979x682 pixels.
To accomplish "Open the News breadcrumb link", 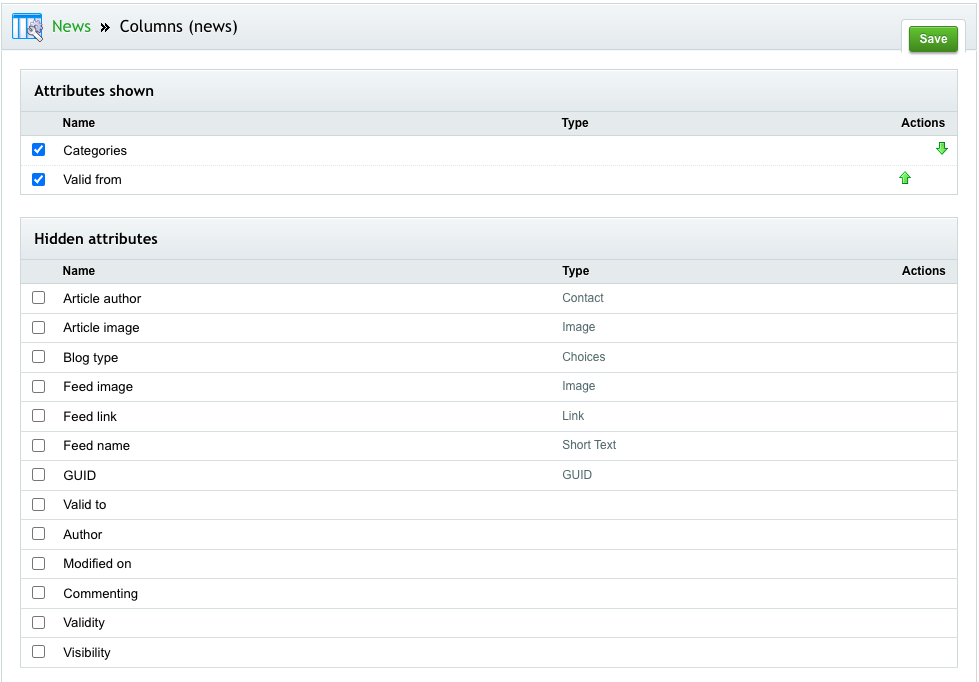I will tap(71, 26).
